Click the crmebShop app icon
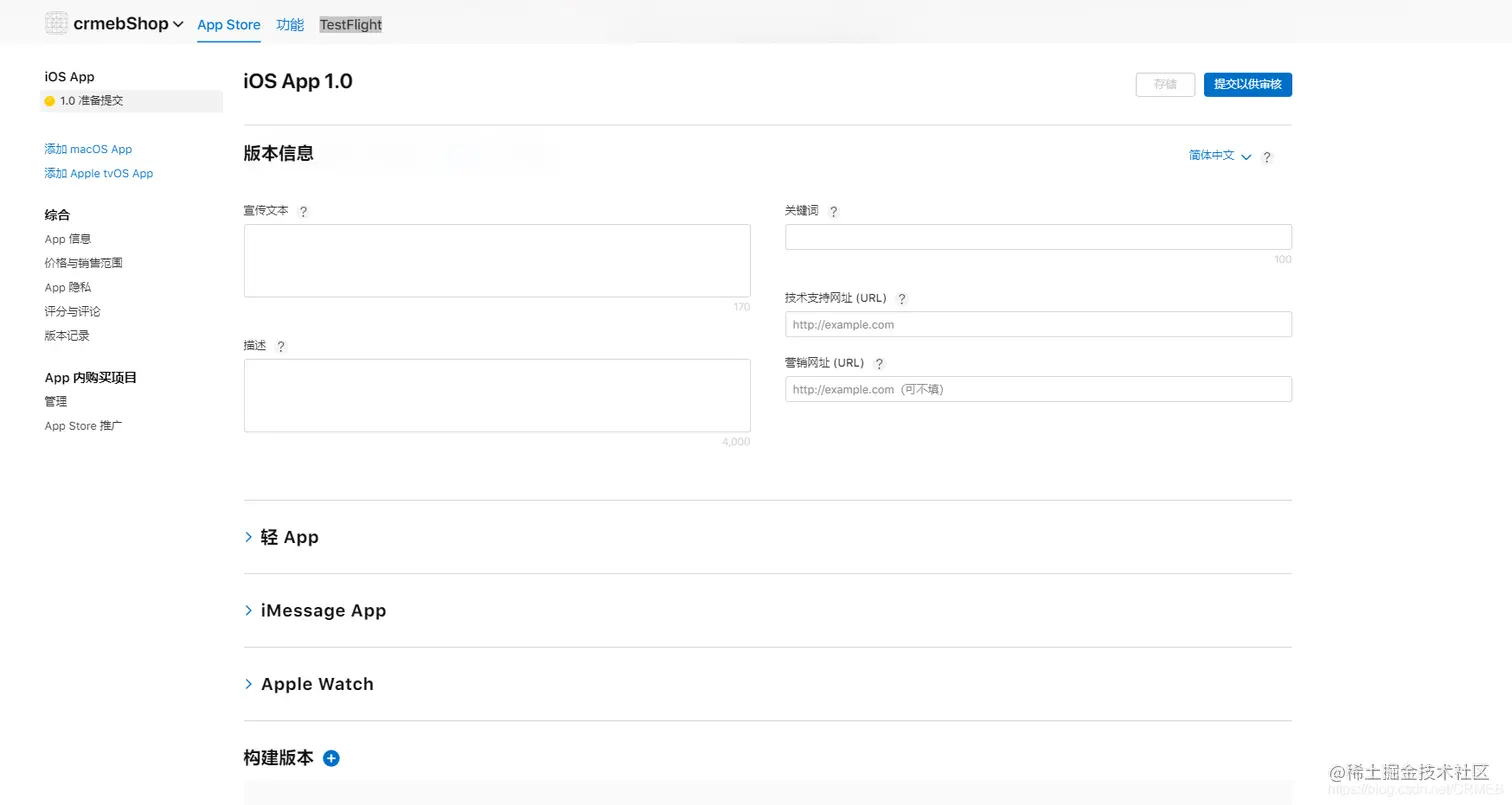The width and height of the screenshot is (1512, 805). (57, 24)
